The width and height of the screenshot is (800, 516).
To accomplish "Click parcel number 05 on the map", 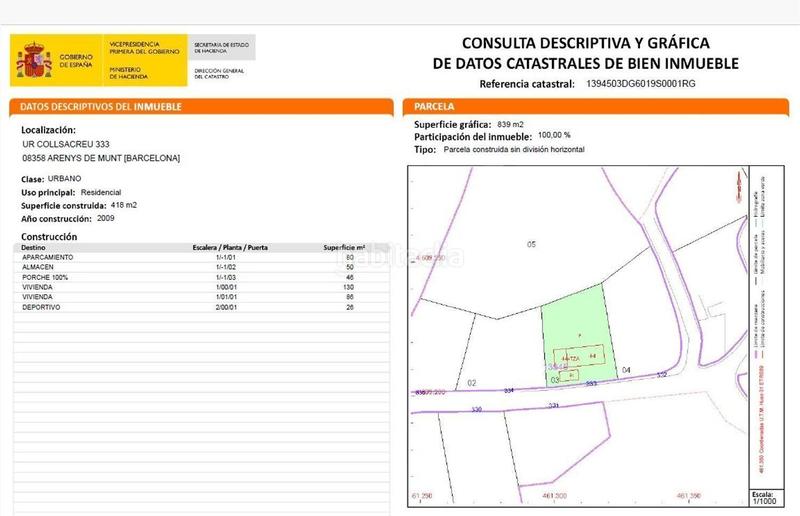I will [x=532, y=244].
